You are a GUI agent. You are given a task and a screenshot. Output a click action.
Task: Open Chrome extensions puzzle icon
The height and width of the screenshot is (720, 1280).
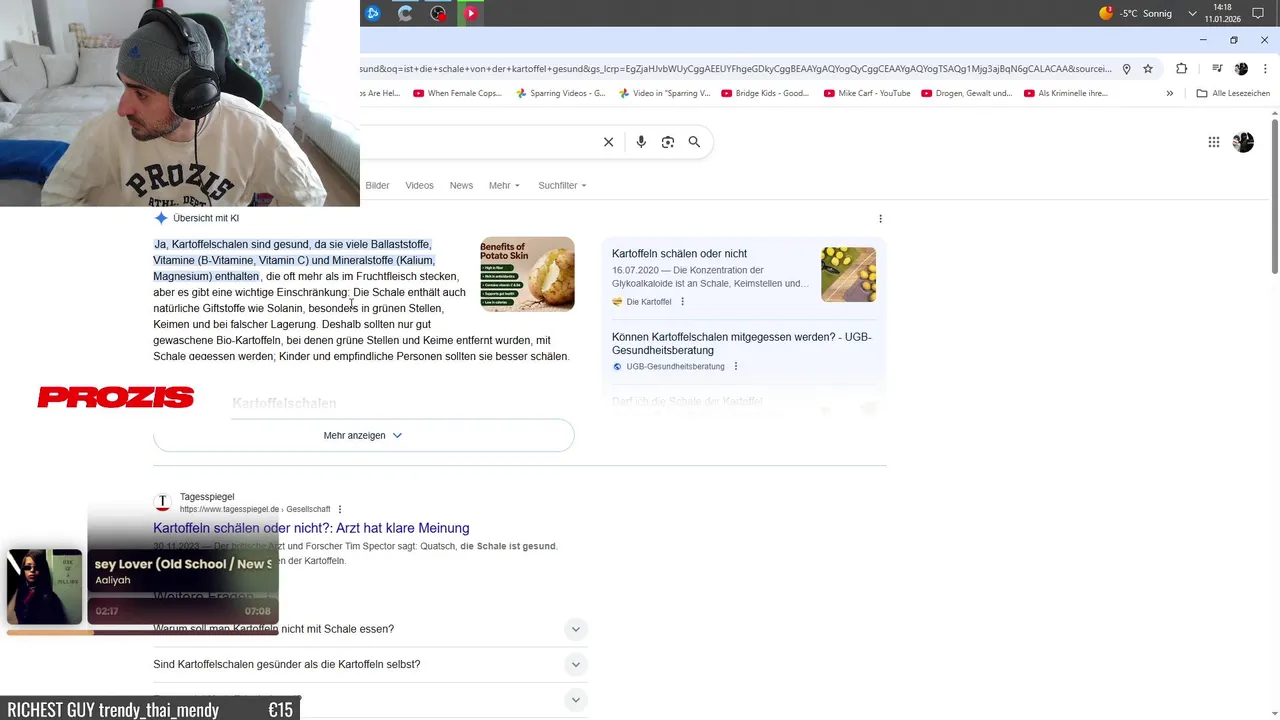click(x=1182, y=69)
